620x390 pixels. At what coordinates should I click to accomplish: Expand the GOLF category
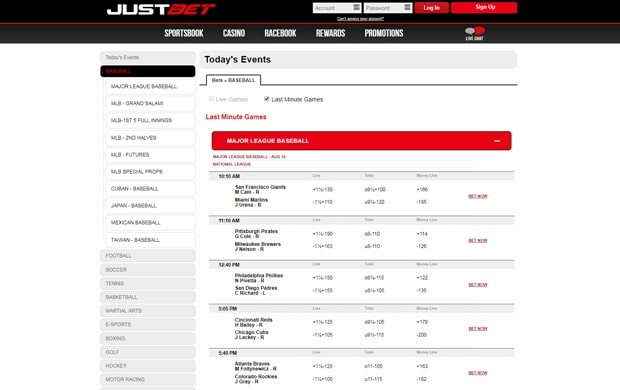(147, 352)
